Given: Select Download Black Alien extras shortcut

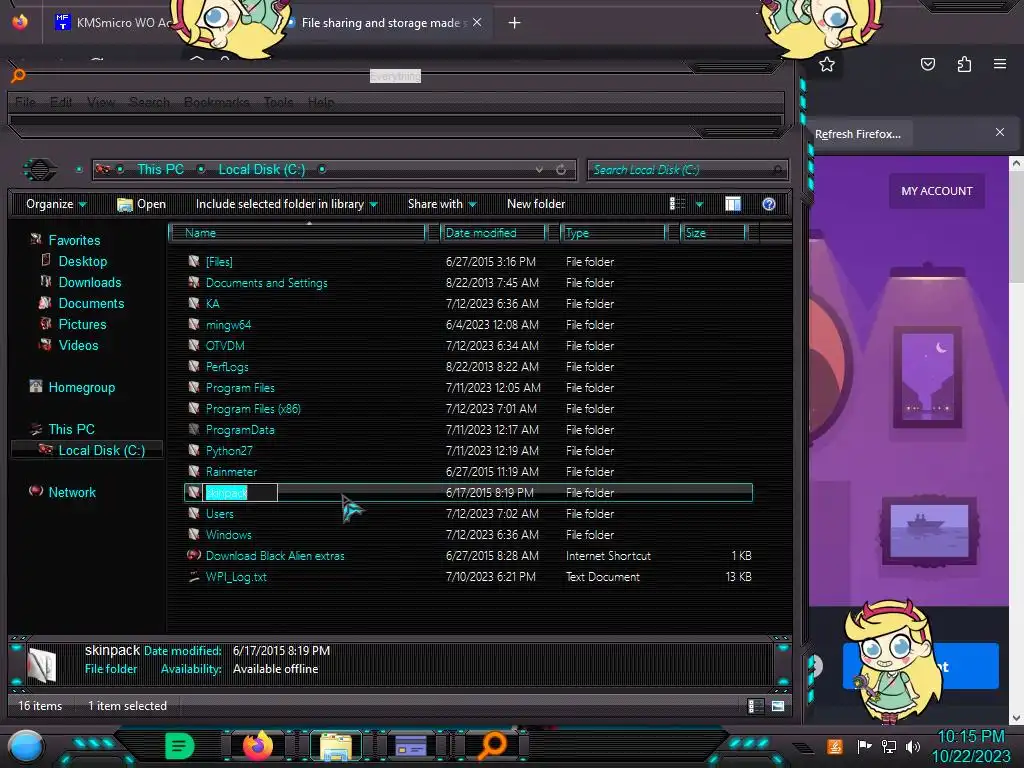Looking at the screenshot, I should pyautogui.click(x=275, y=556).
